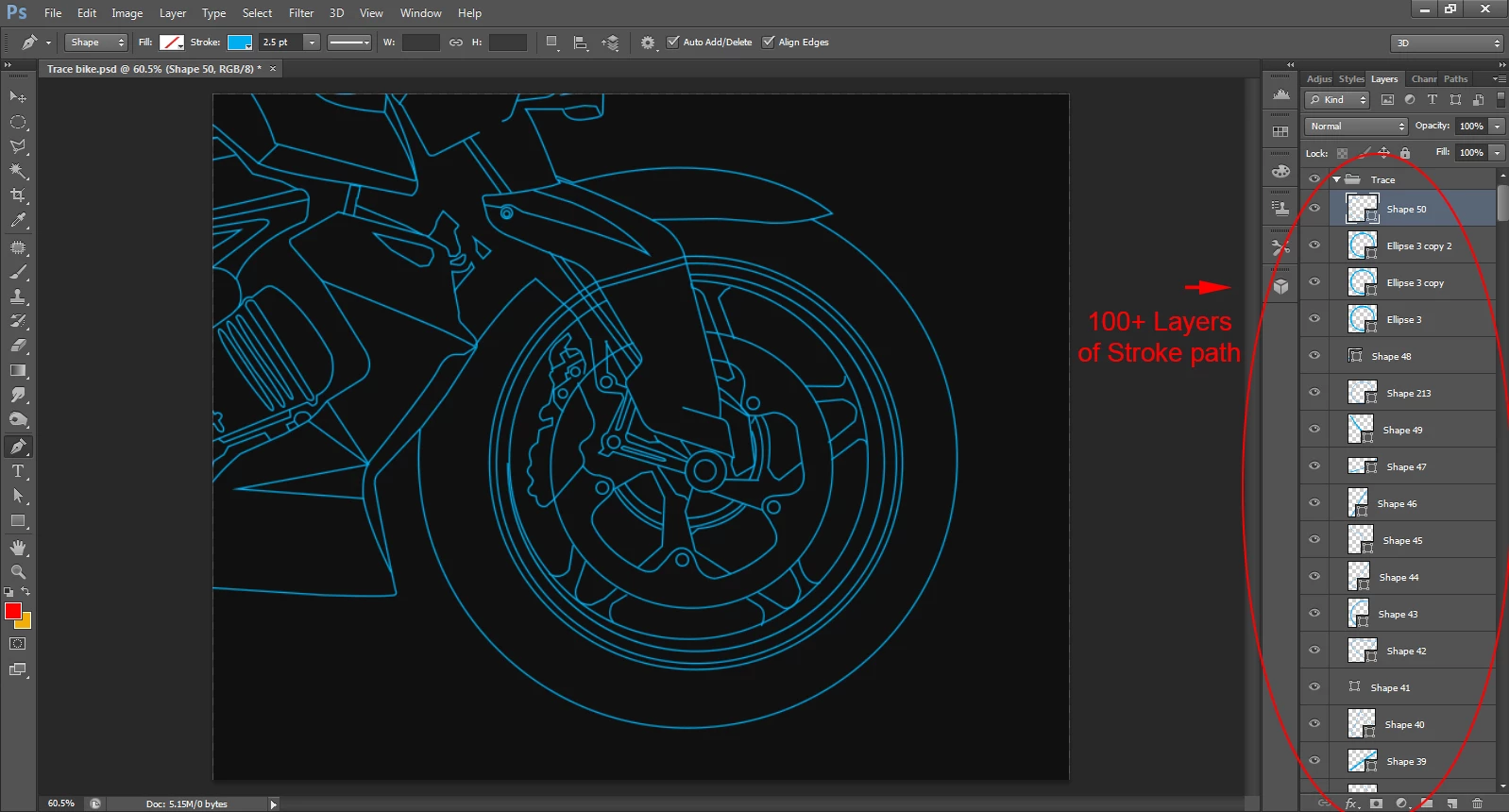Image resolution: width=1509 pixels, height=812 pixels.
Task: Open the Window menu
Action: pyautogui.click(x=420, y=13)
